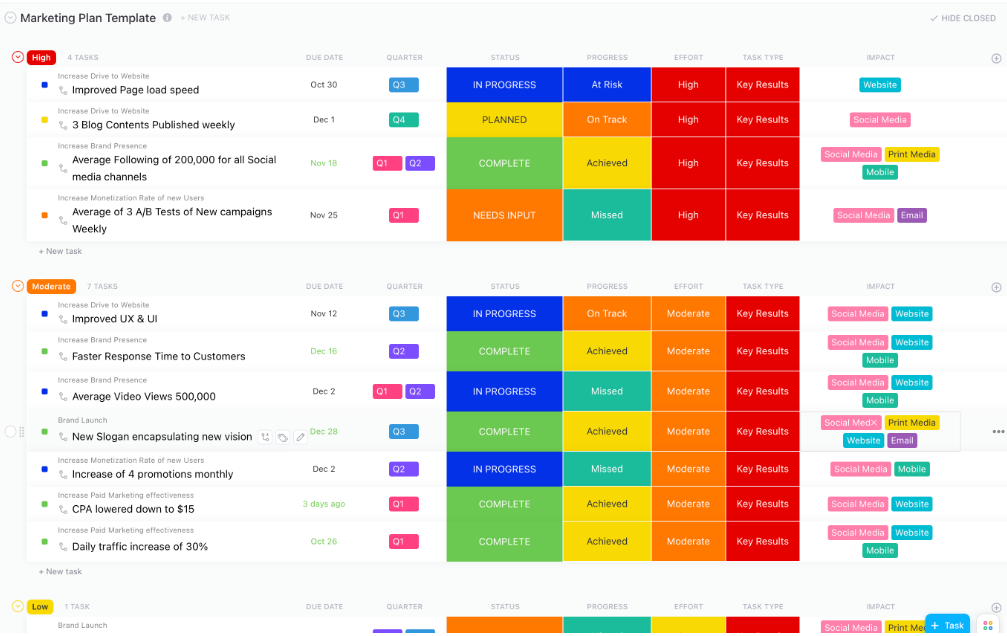The width and height of the screenshot is (1007, 636).
Task: Collapse the High priority group
Action: (18, 57)
